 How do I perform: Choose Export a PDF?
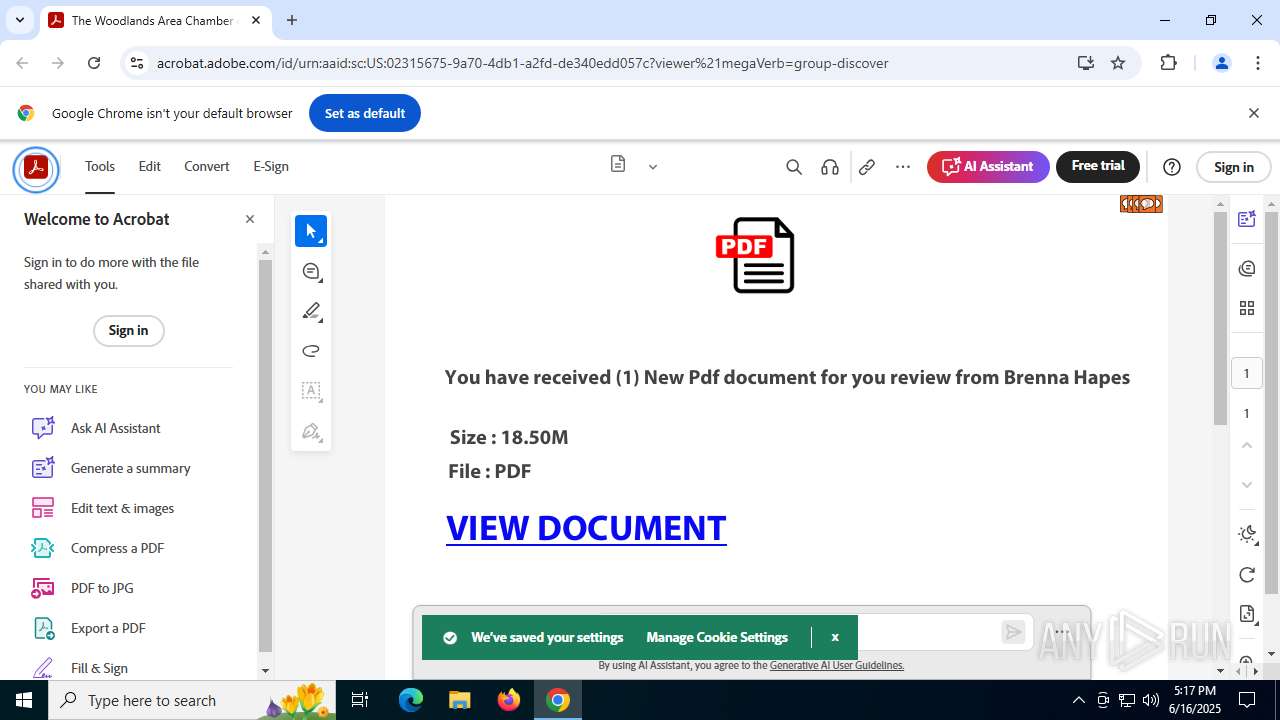pos(108,628)
